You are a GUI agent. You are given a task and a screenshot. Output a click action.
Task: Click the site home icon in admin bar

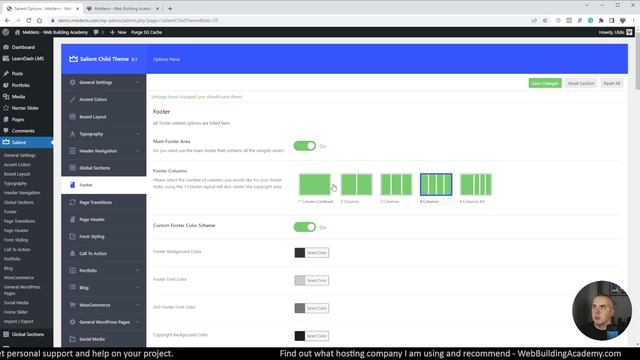(x=17, y=32)
